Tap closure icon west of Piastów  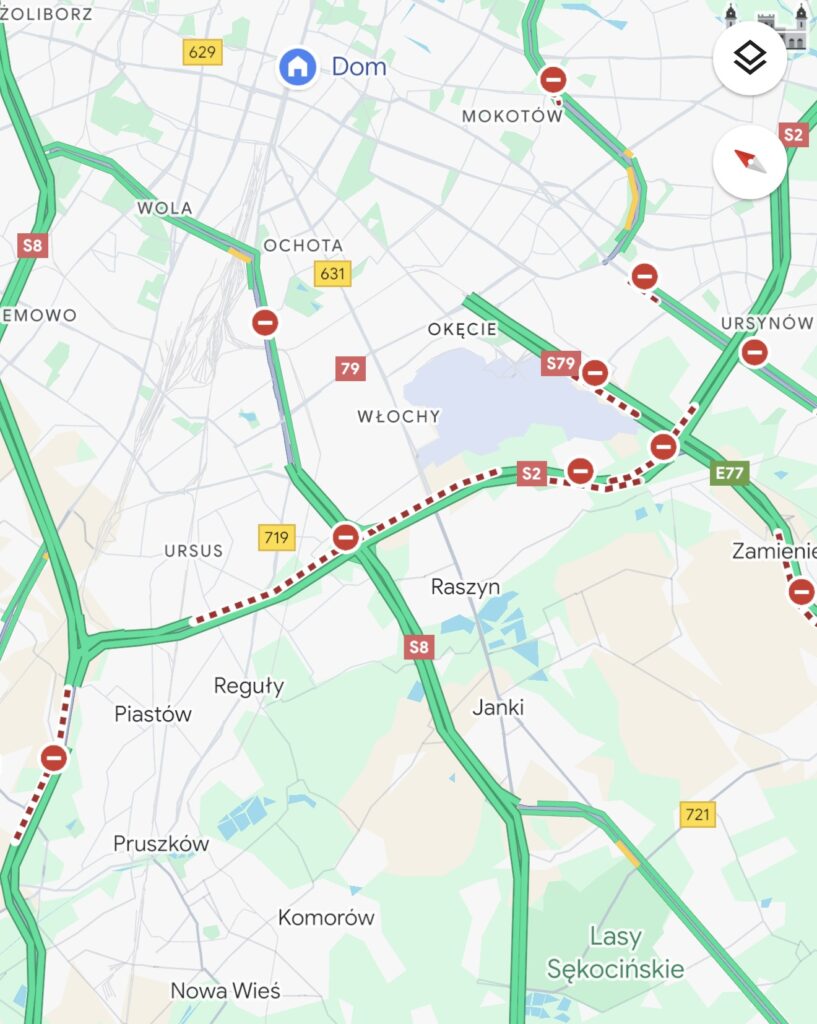54,758
